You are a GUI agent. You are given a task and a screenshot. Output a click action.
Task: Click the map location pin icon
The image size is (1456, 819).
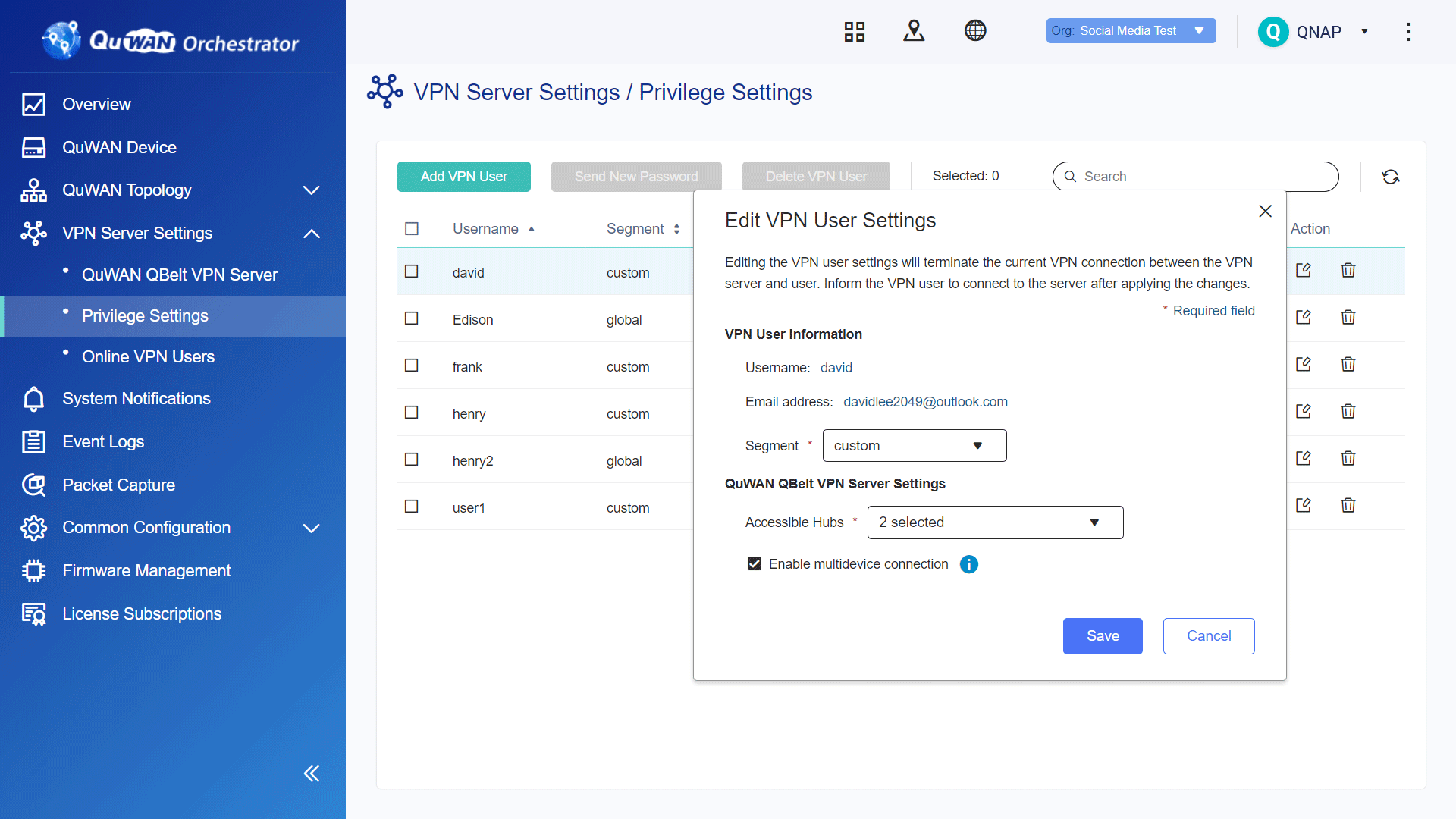click(914, 31)
